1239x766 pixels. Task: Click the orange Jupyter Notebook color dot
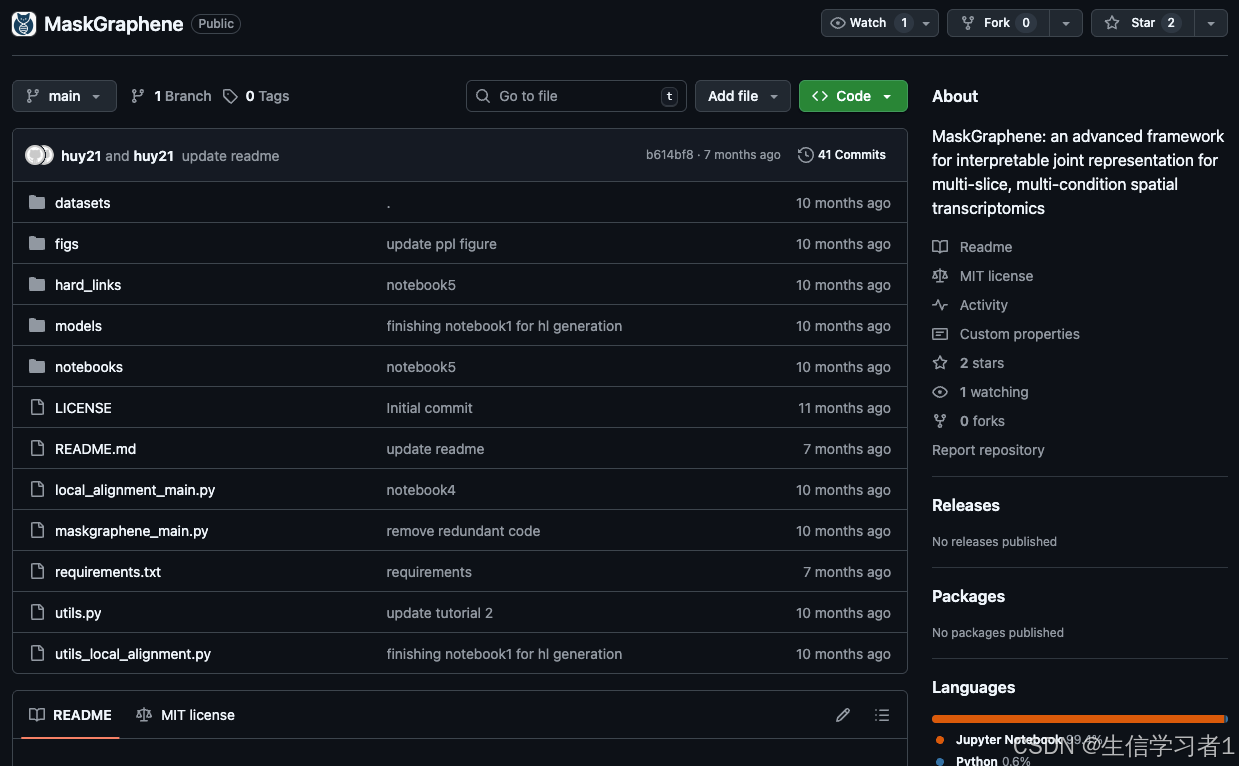point(940,740)
